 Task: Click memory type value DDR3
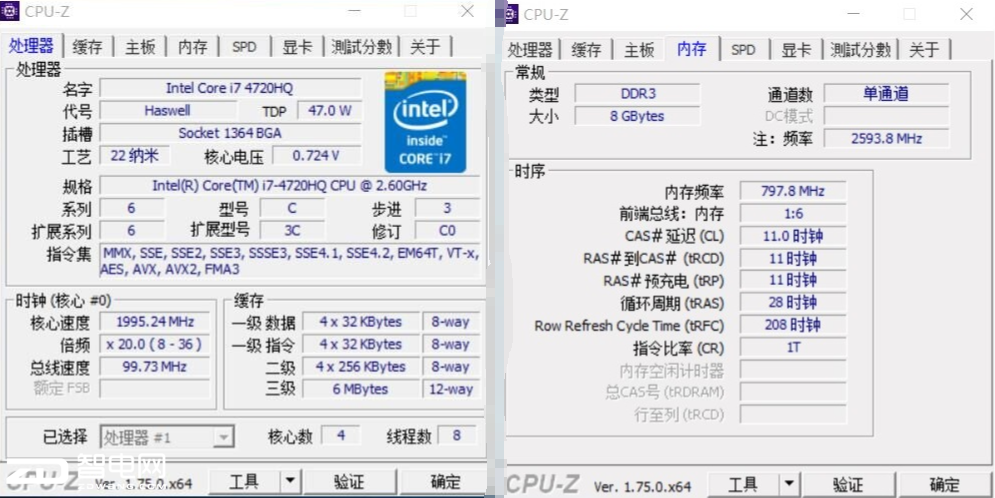638,94
